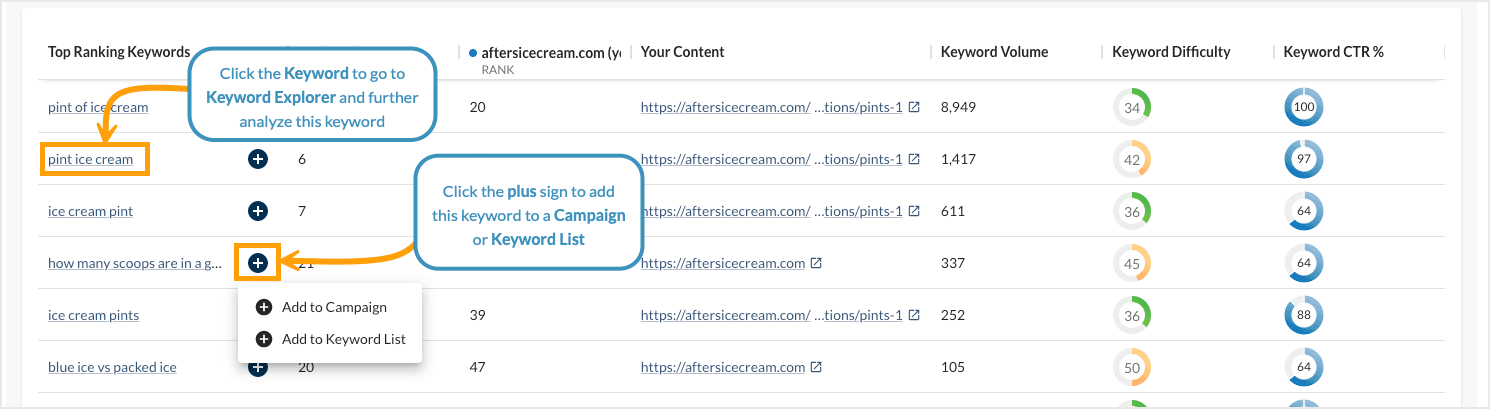The image size is (1490, 409).
Task: Click the Your Content column header
Action: tap(682, 52)
